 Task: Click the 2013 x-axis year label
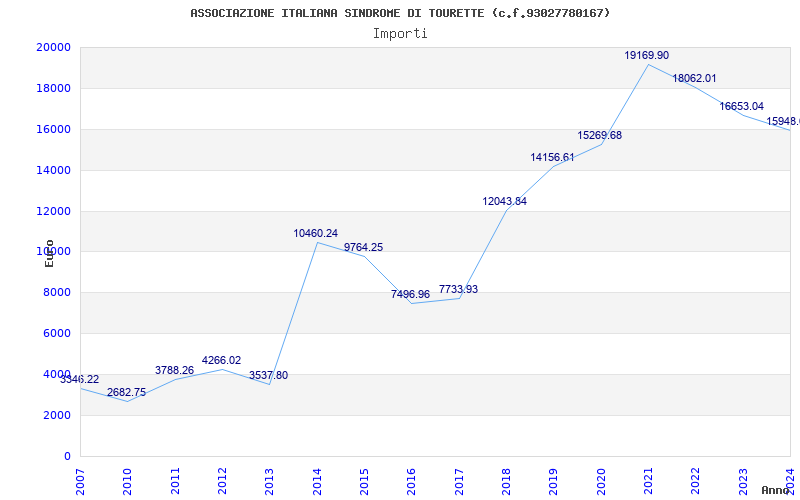pos(269,481)
